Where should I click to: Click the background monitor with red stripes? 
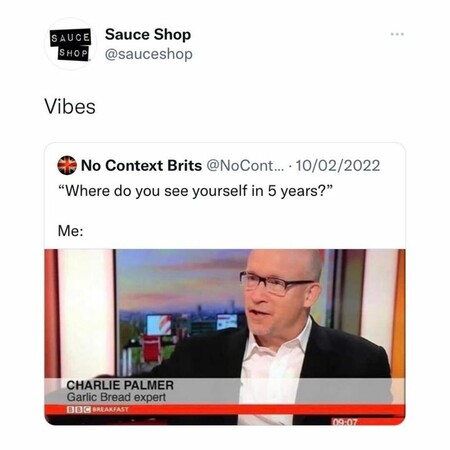(159, 325)
